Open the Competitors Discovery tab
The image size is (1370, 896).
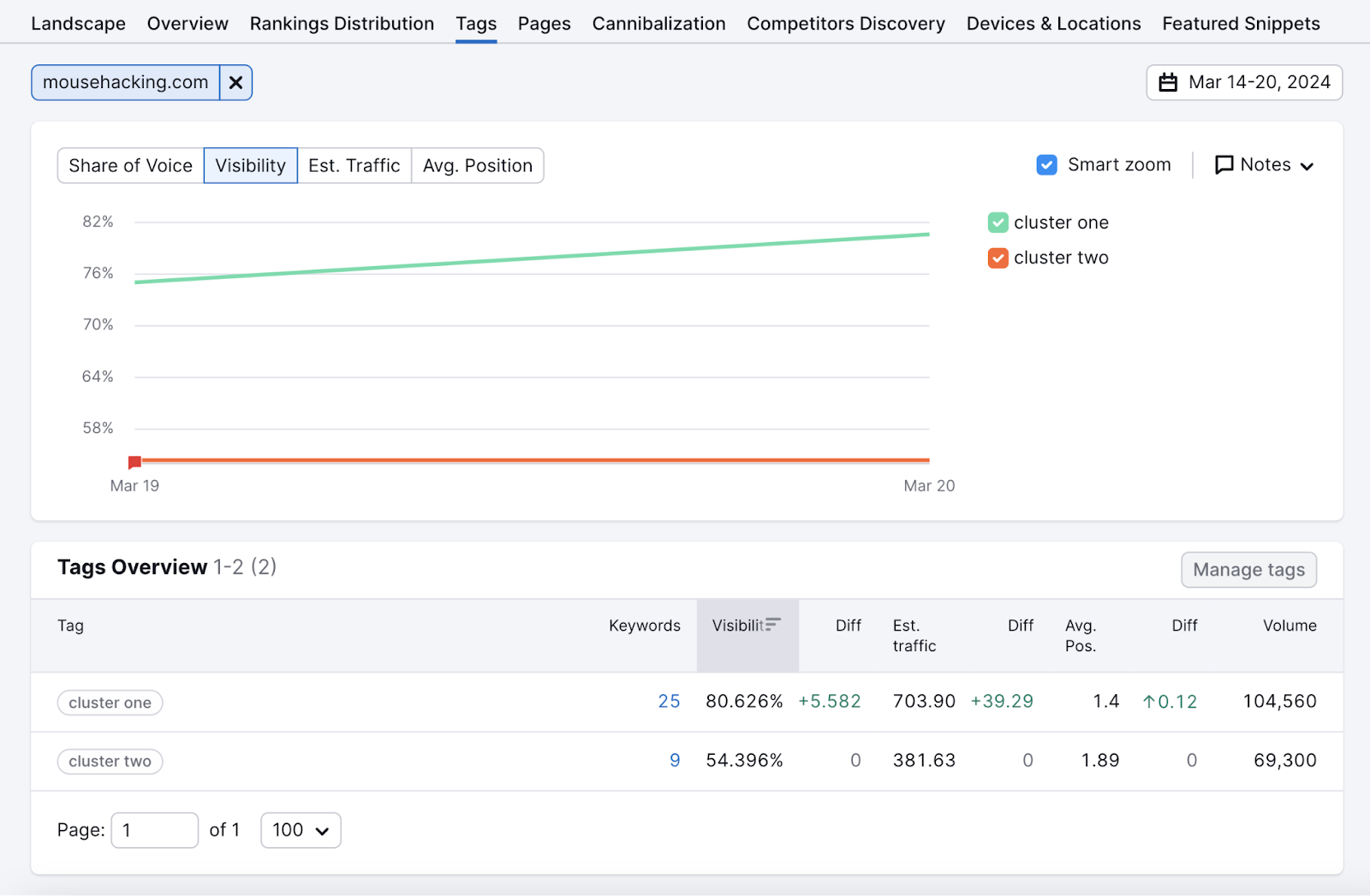pos(845,23)
